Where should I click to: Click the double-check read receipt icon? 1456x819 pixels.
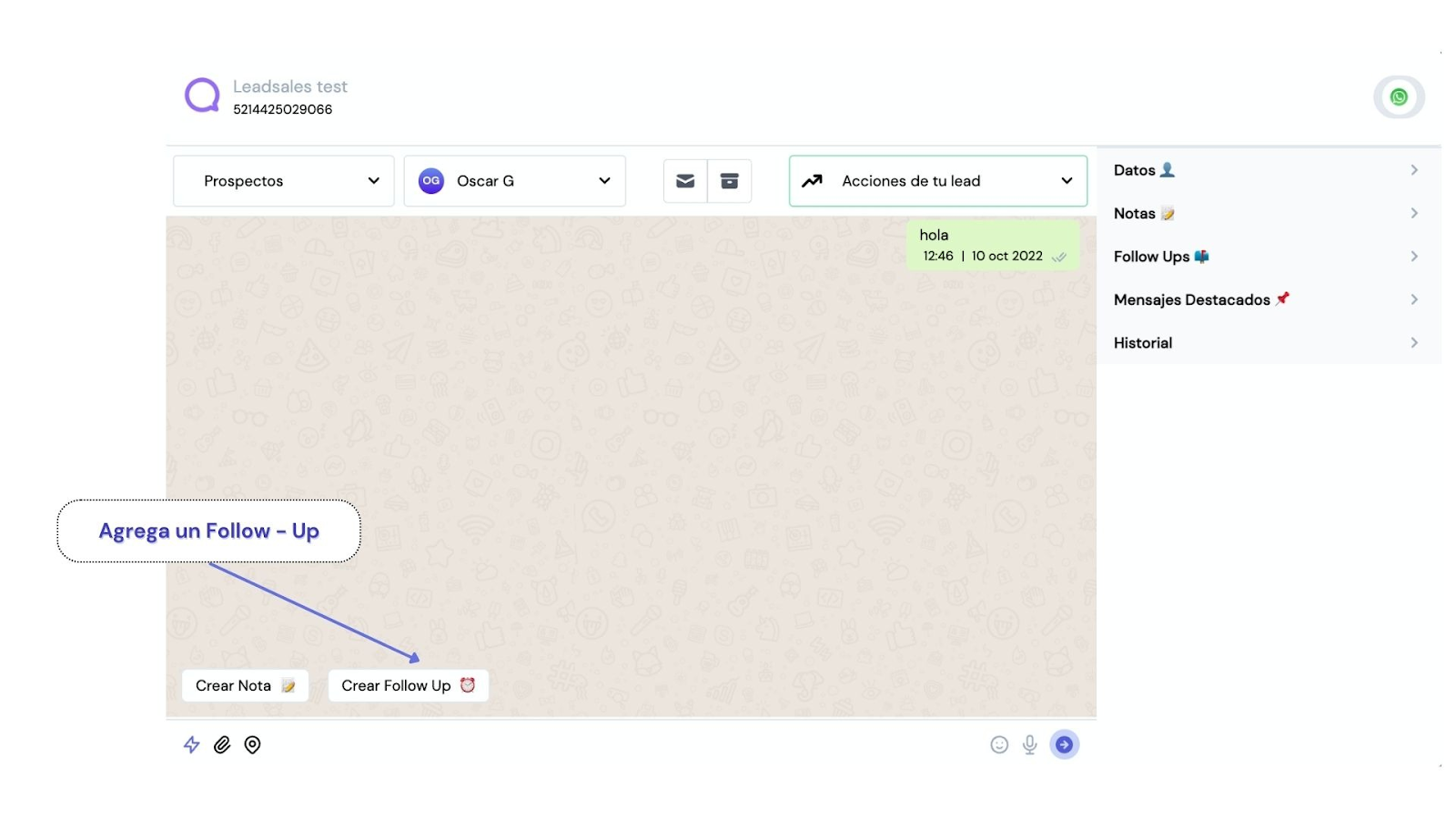[1059, 257]
